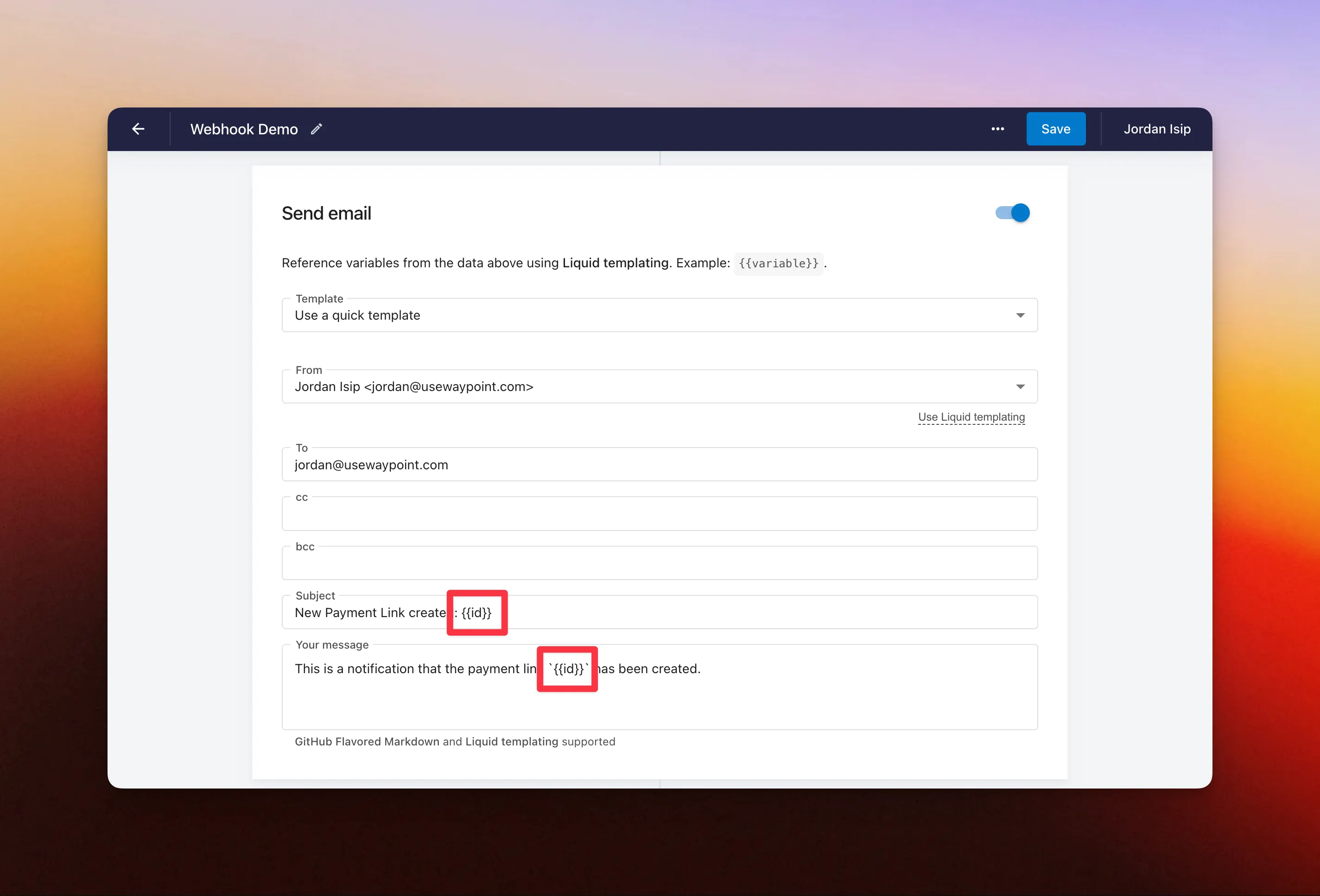Click Webhook Demo in the title bar
The height and width of the screenshot is (896, 1320).
click(x=244, y=129)
